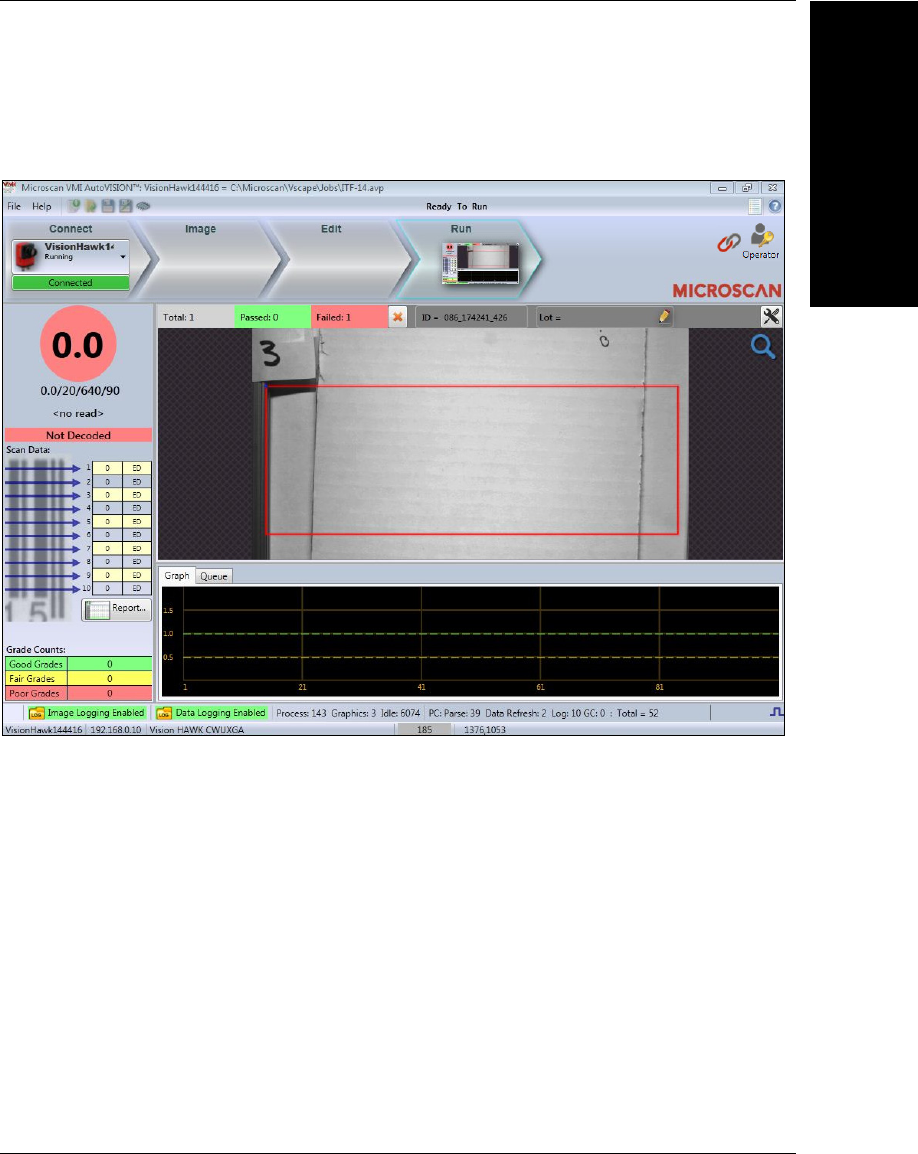
Task: Open the File menu
Action: pyautogui.click(x=14, y=207)
